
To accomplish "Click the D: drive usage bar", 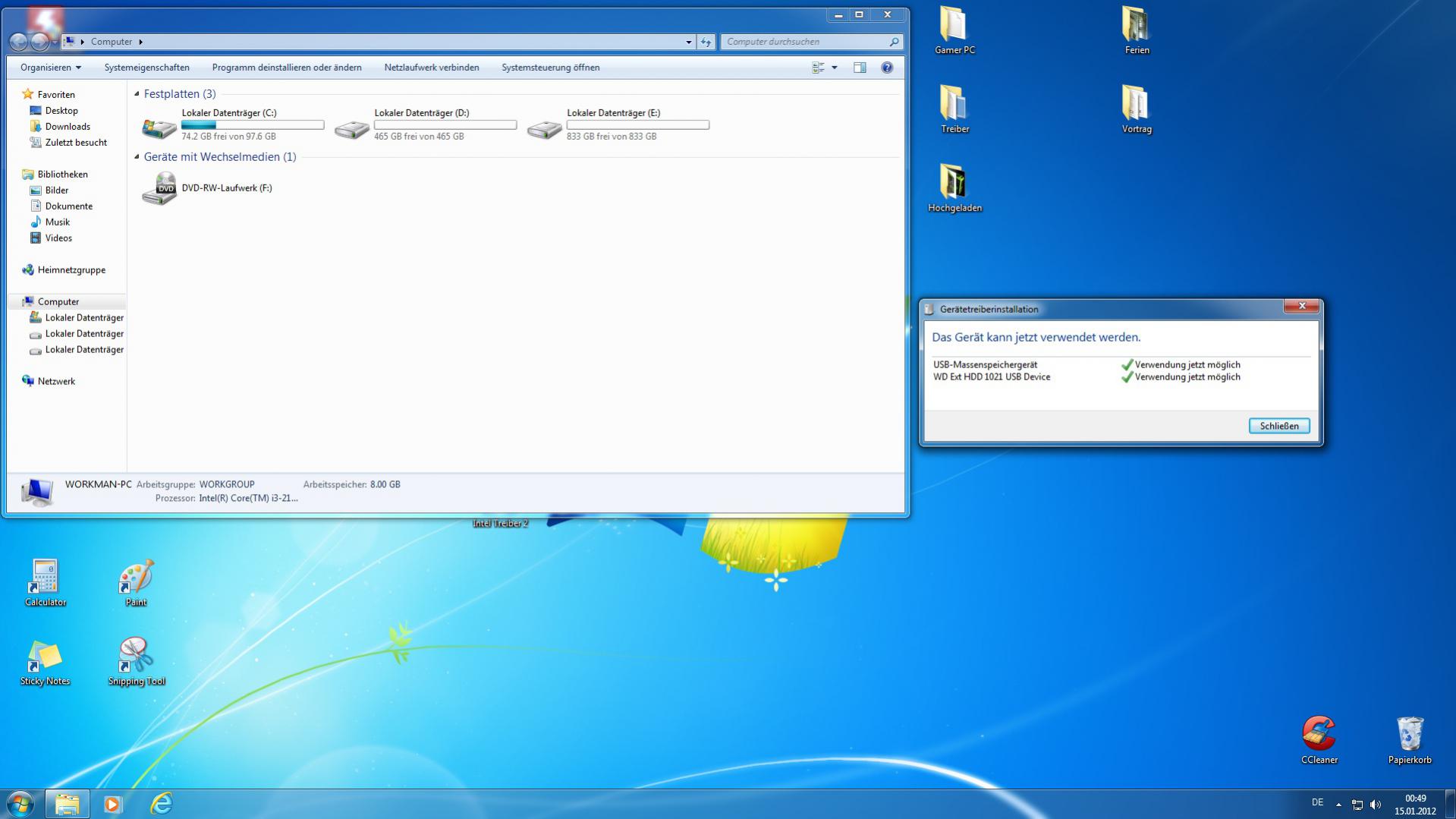I will [445, 124].
